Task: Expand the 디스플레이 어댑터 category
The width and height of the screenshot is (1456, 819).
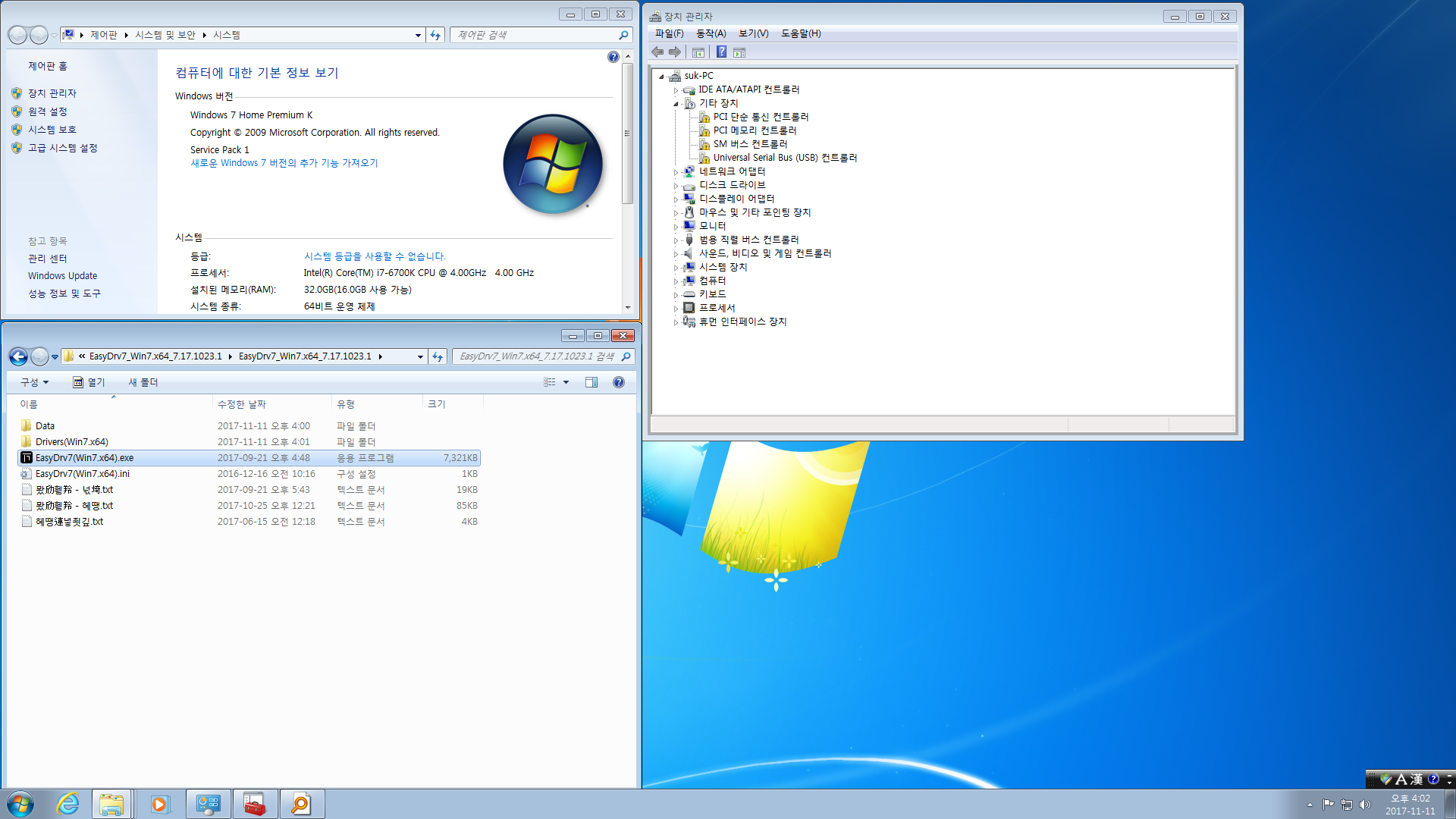Action: (676, 199)
